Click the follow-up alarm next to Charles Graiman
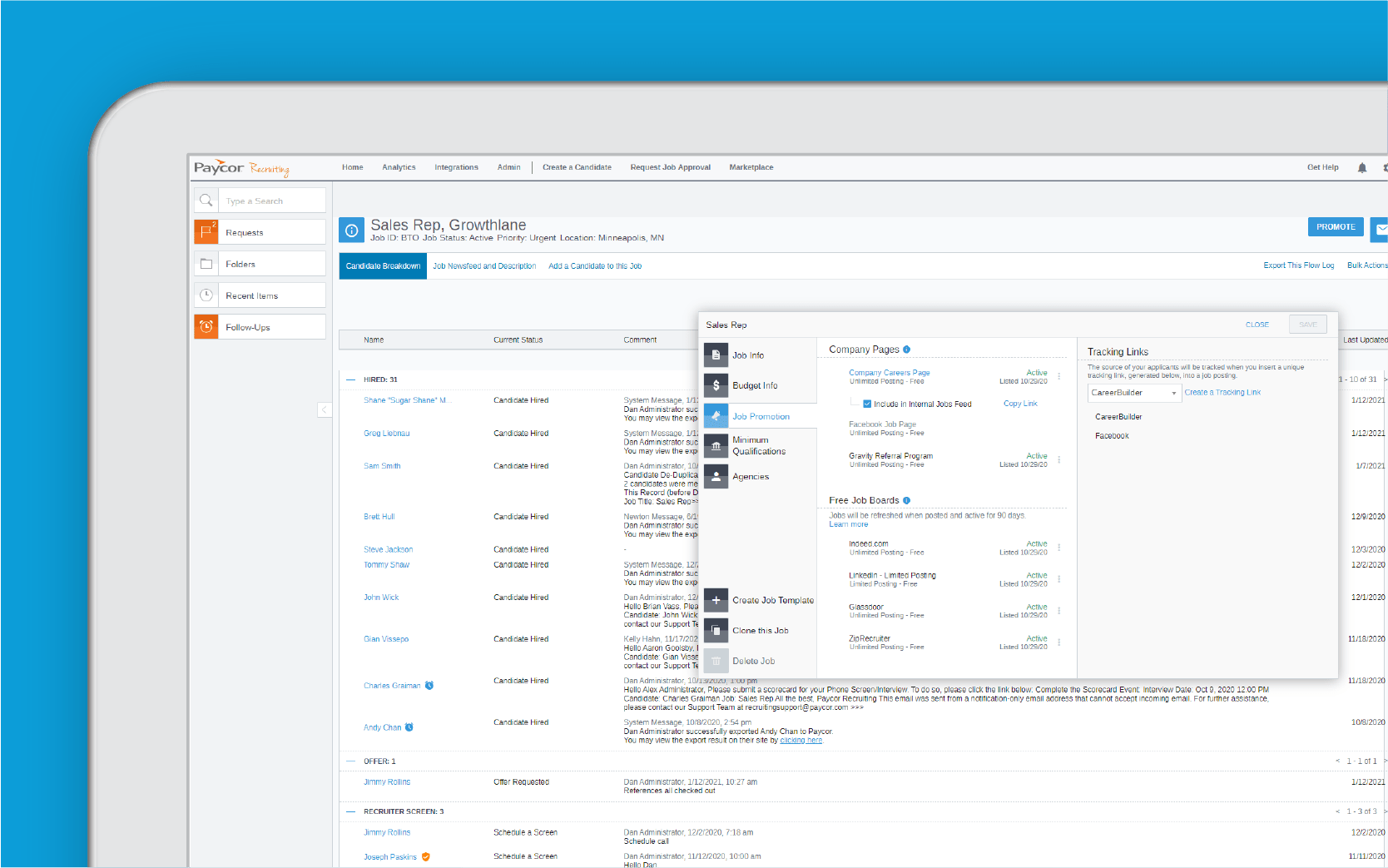Image resolution: width=1388 pixels, height=868 pixels. [x=429, y=686]
